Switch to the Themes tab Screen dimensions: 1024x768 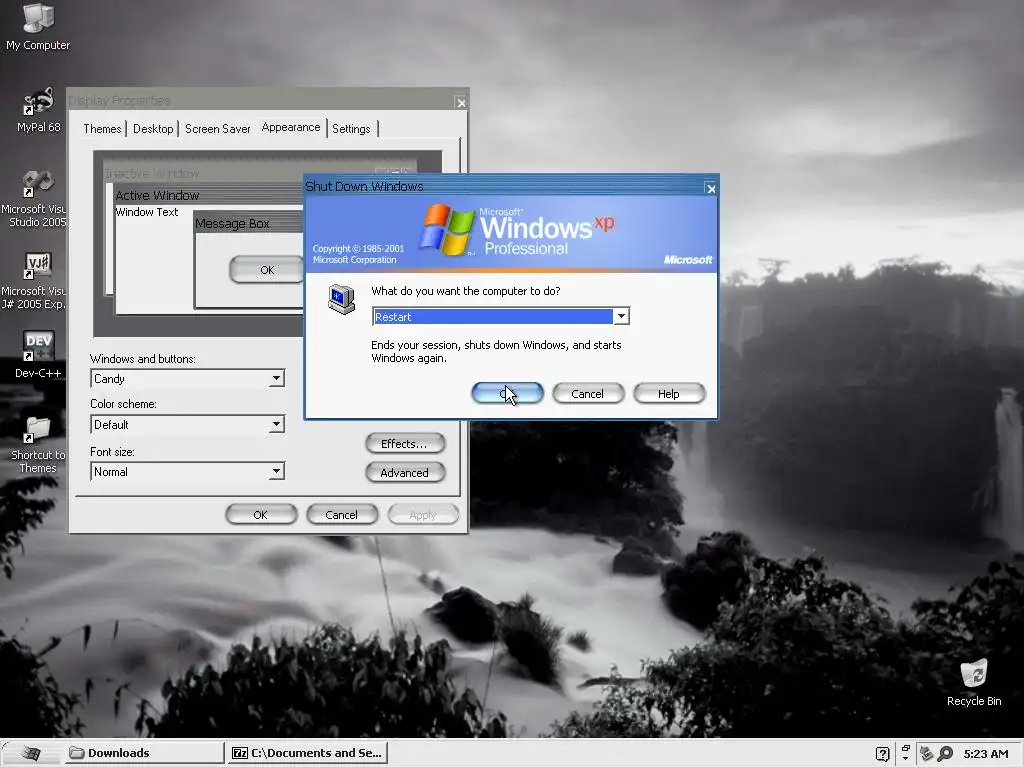103,129
